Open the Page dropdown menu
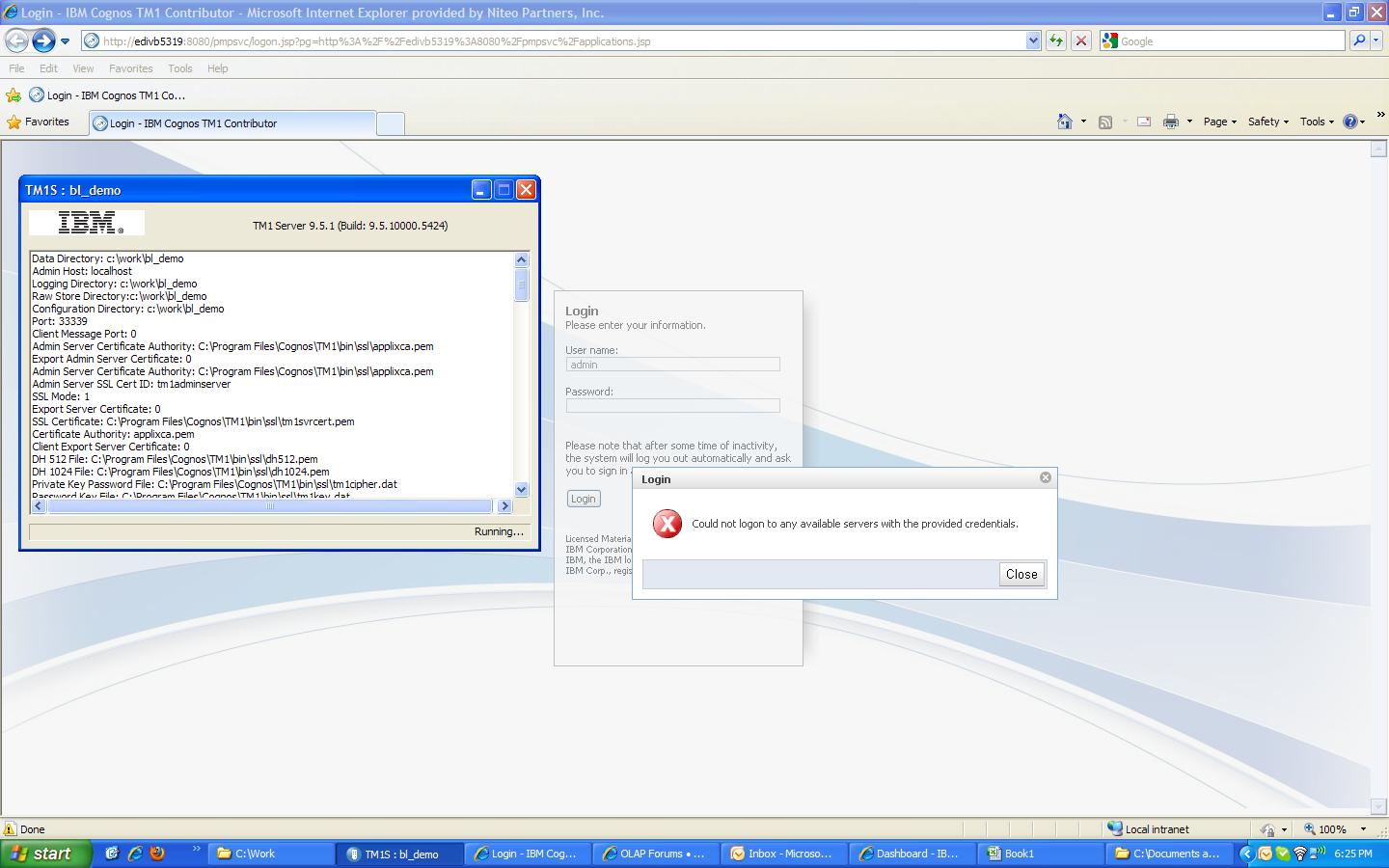Viewport: 1389px width, 868px height. pyautogui.click(x=1220, y=122)
